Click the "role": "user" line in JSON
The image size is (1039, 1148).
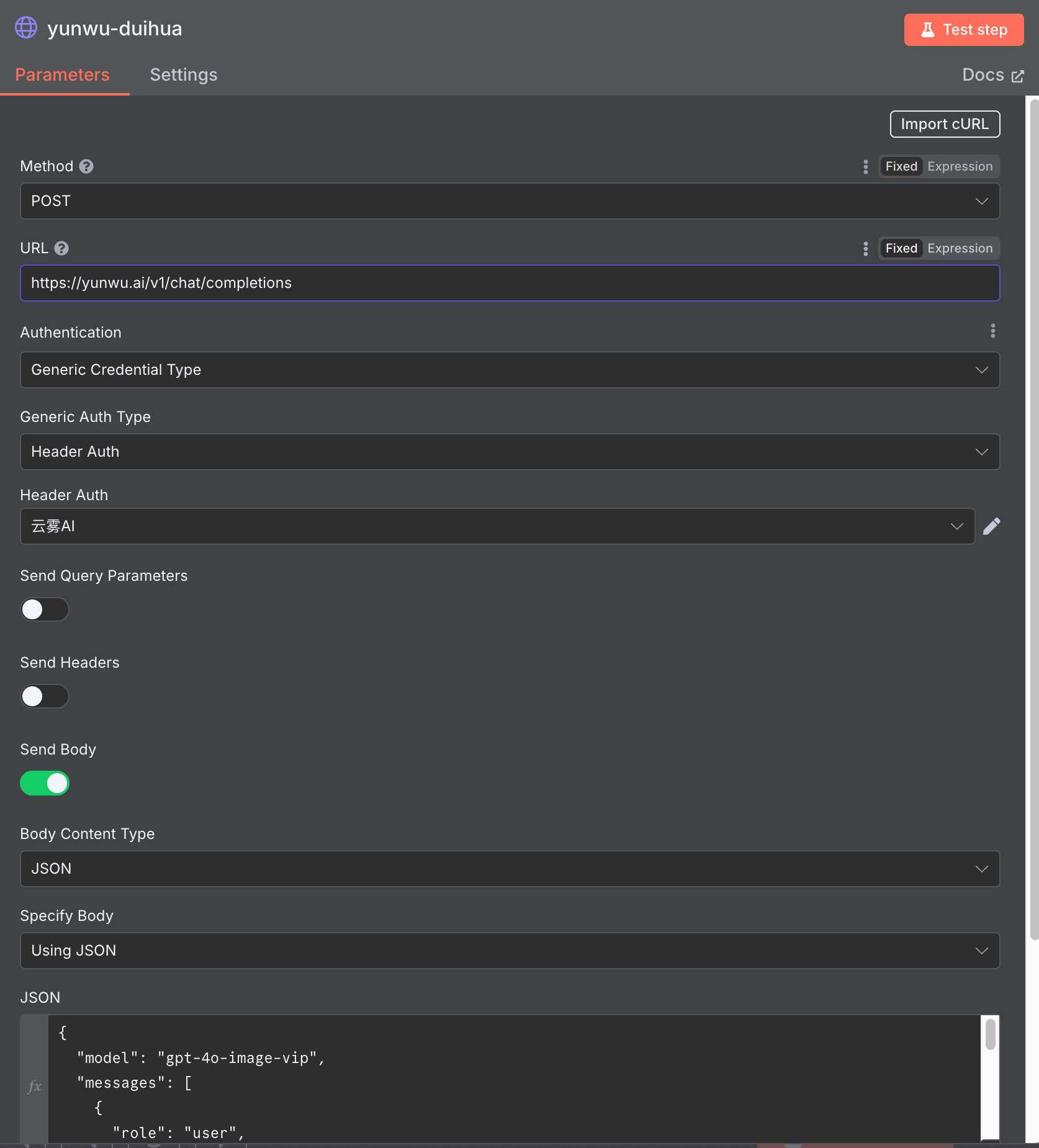click(x=179, y=1133)
